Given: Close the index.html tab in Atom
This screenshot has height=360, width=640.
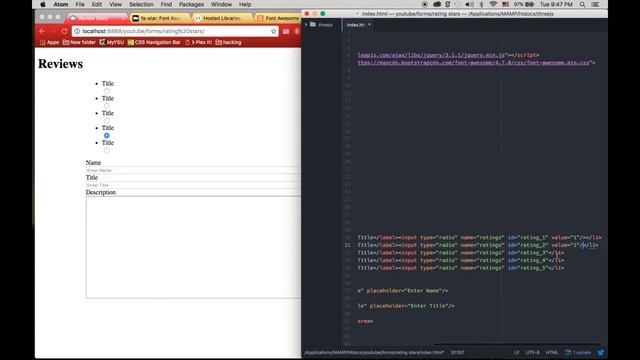Looking at the screenshot, I should click(369, 25).
